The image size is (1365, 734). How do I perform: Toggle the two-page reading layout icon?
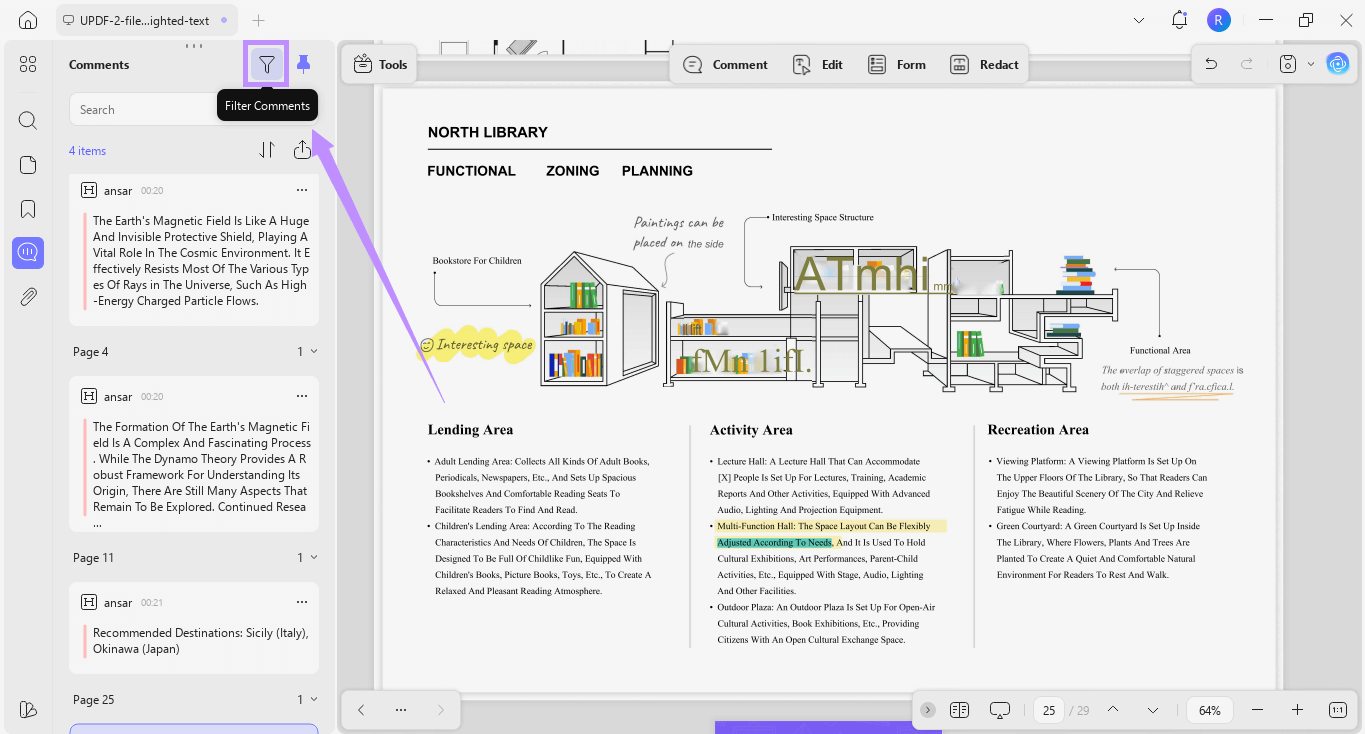coord(959,710)
